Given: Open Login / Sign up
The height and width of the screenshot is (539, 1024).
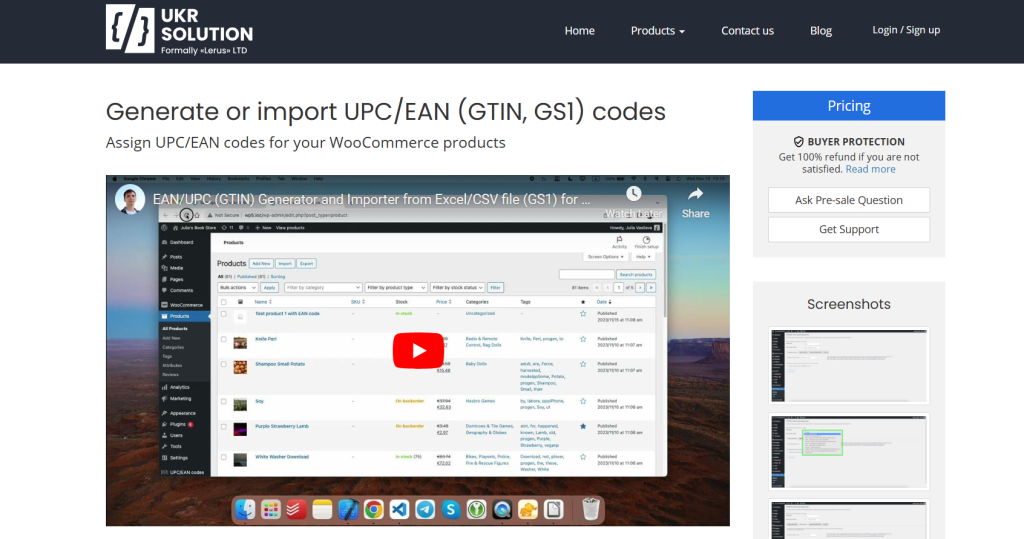Looking at the screenshot, I should click(x=906, y=30).
